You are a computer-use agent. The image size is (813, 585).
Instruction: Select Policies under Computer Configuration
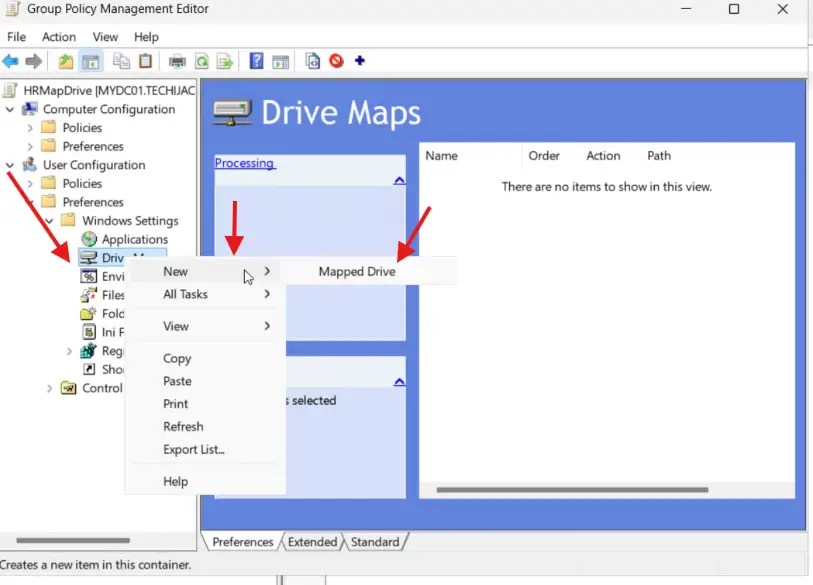pos(82,128)
